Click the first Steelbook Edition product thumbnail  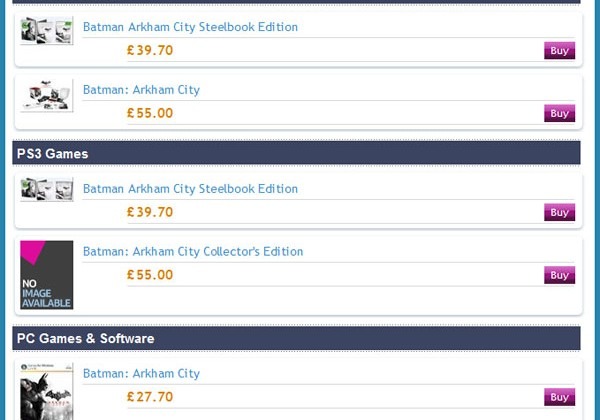[x=47, y=30]
